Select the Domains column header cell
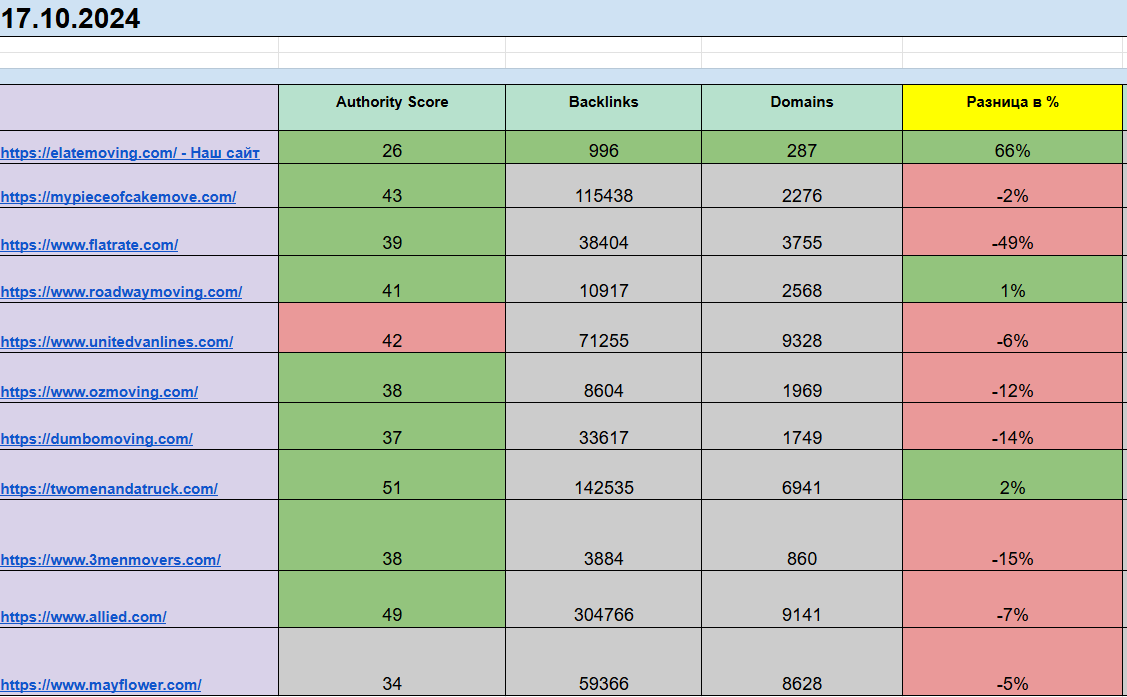 coord(802,107)
